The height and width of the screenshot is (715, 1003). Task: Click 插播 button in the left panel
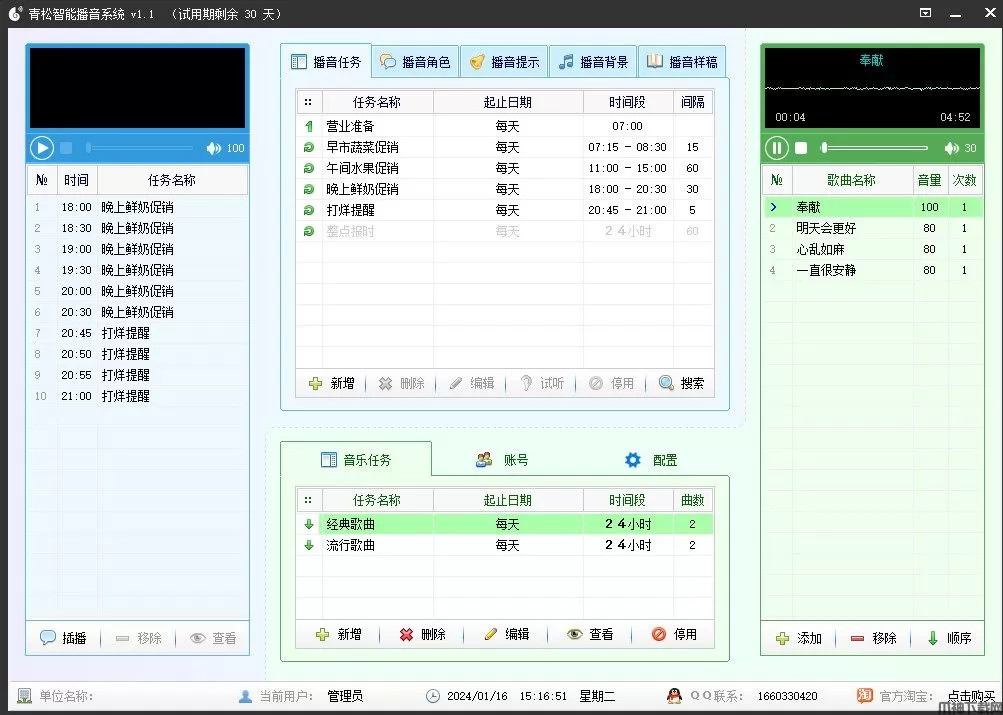click(63, 638)
